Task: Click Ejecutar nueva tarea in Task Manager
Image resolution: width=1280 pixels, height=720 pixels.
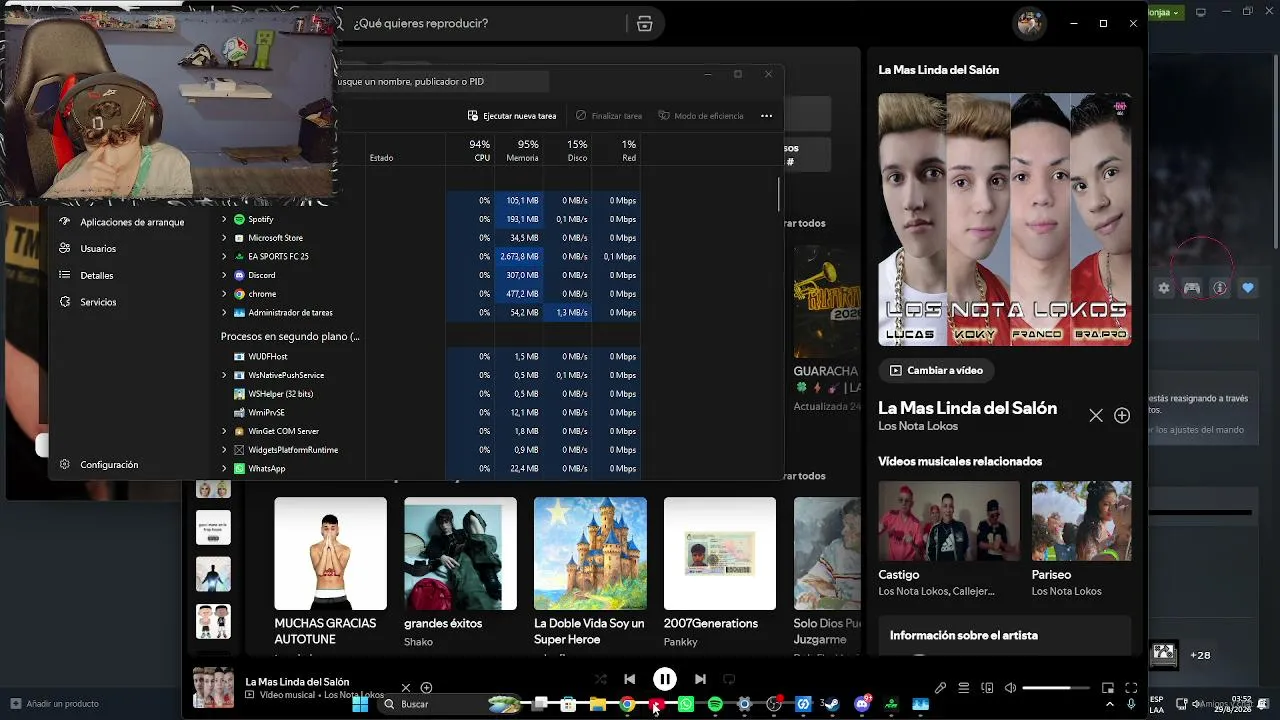Action: tap(512, 116)
